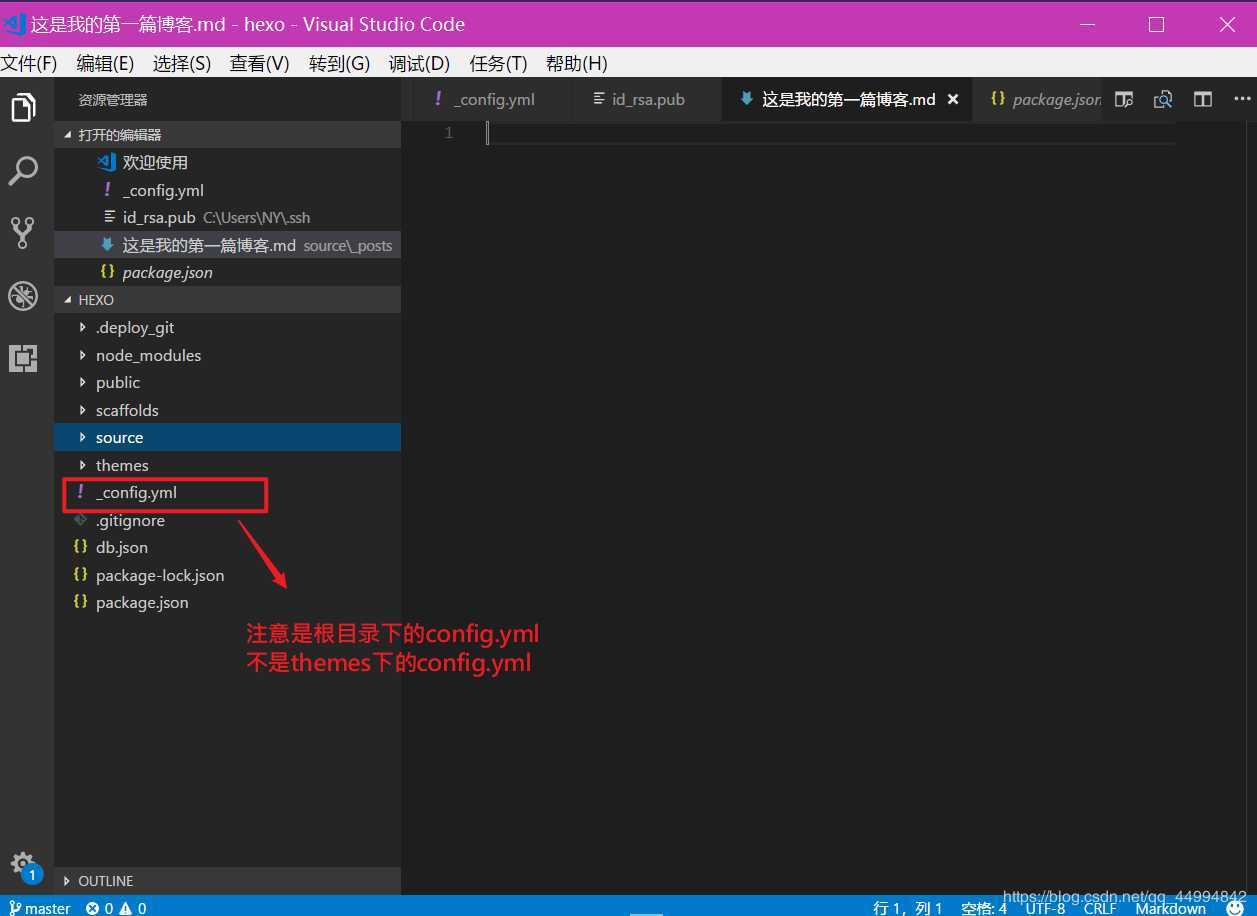
Task: Click the Open Preview icon in editor toolbar
Action: (1163, 99)
